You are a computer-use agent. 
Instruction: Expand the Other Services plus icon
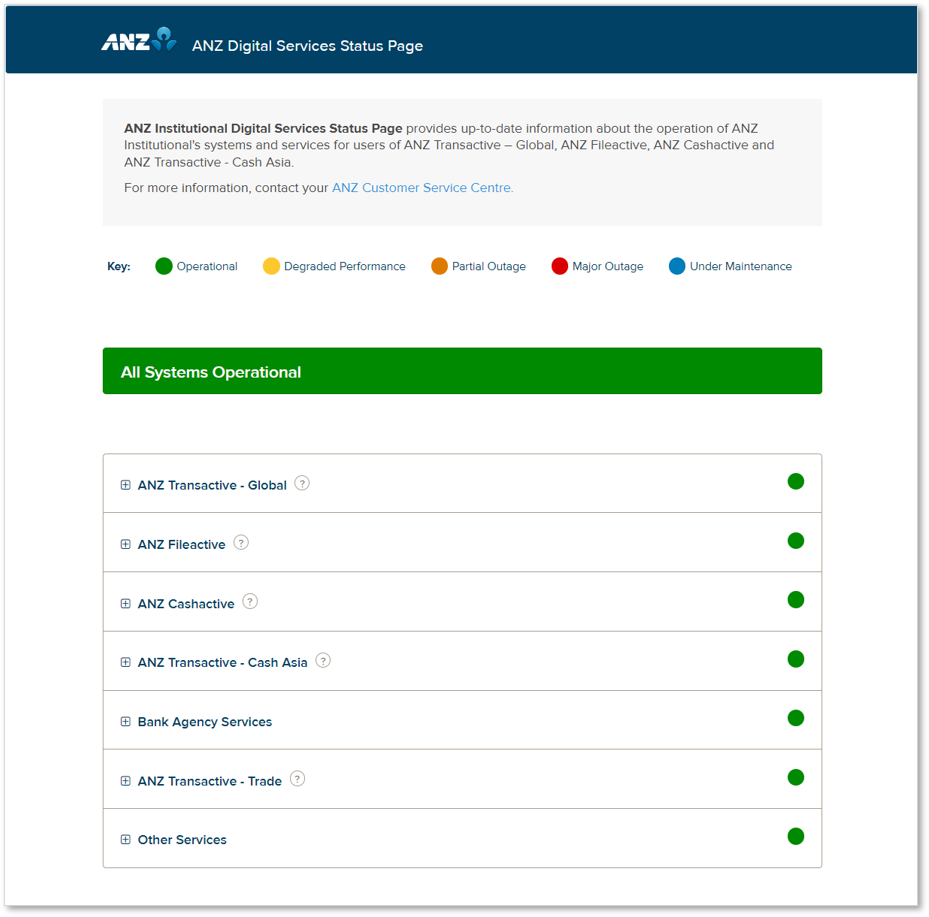click(x=126, y=840)
